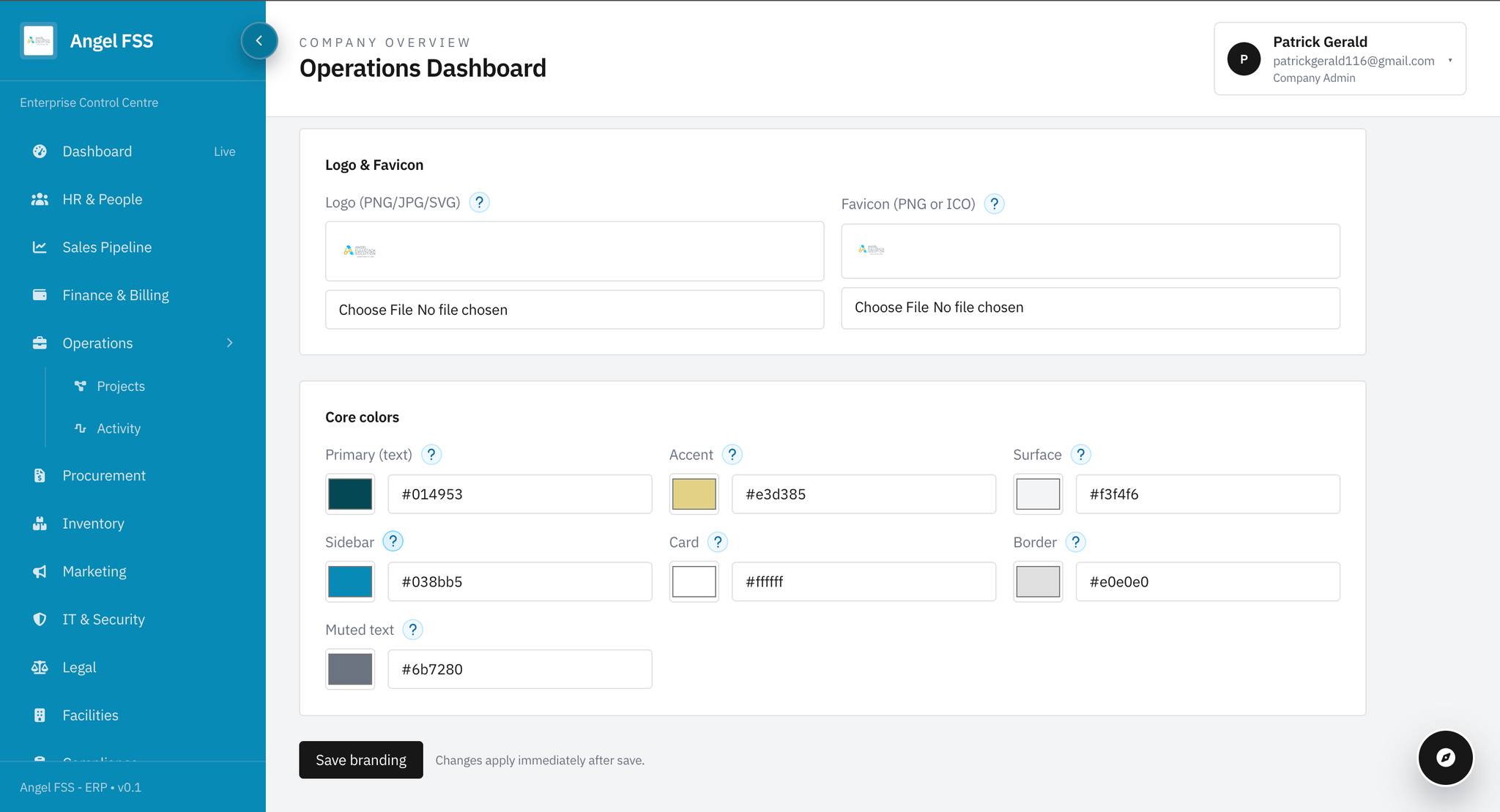Click the Sidebar hex value field

(x=519, y=582)
